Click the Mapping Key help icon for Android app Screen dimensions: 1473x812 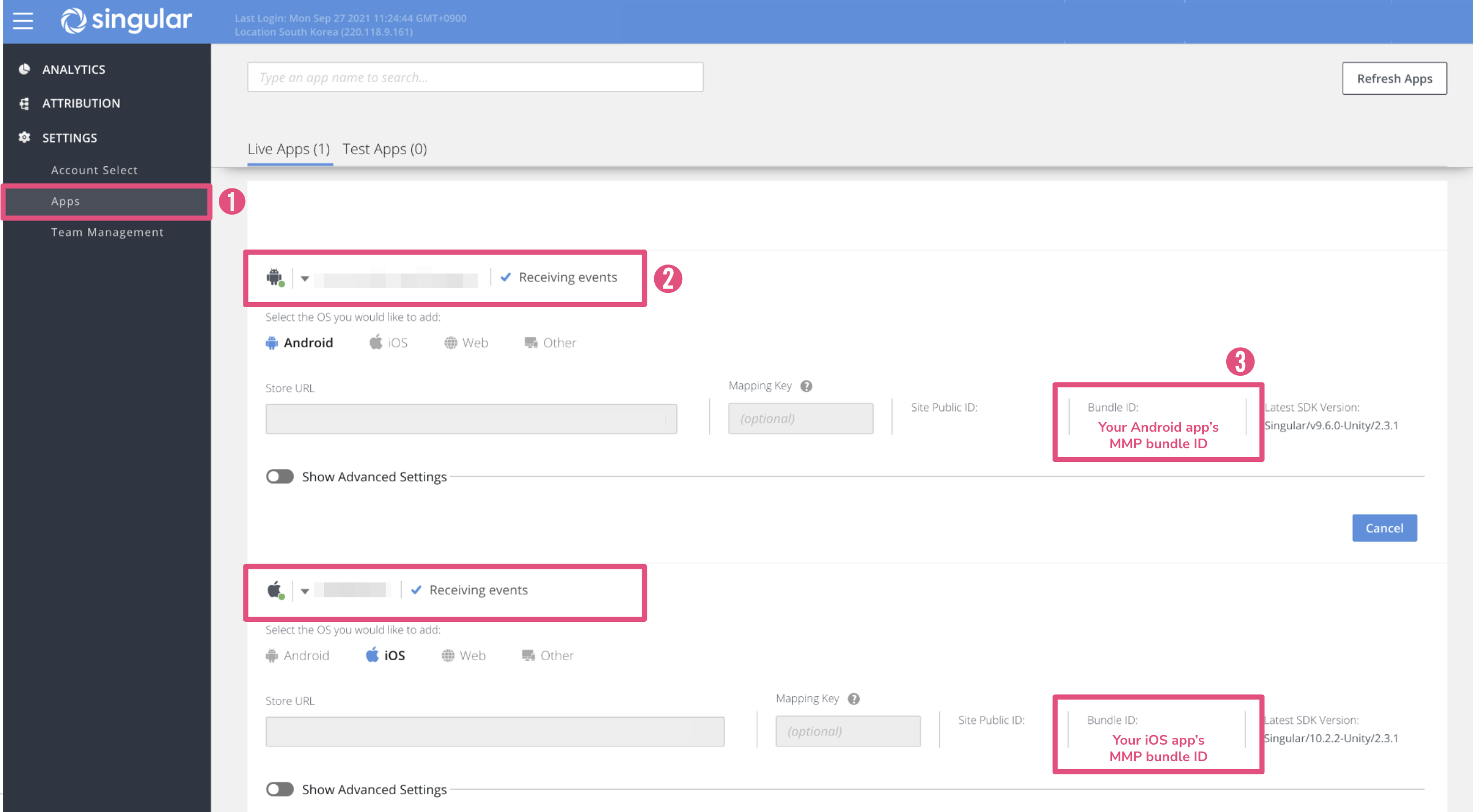806,386
